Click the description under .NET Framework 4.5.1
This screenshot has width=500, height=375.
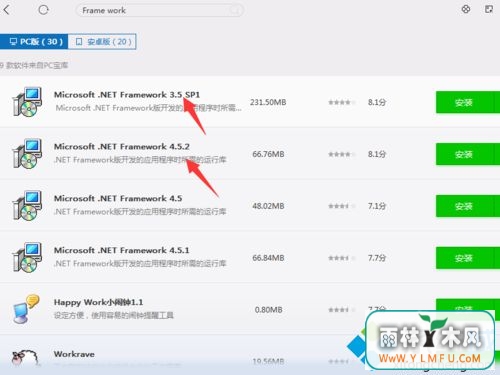click(x=140, y=264)
